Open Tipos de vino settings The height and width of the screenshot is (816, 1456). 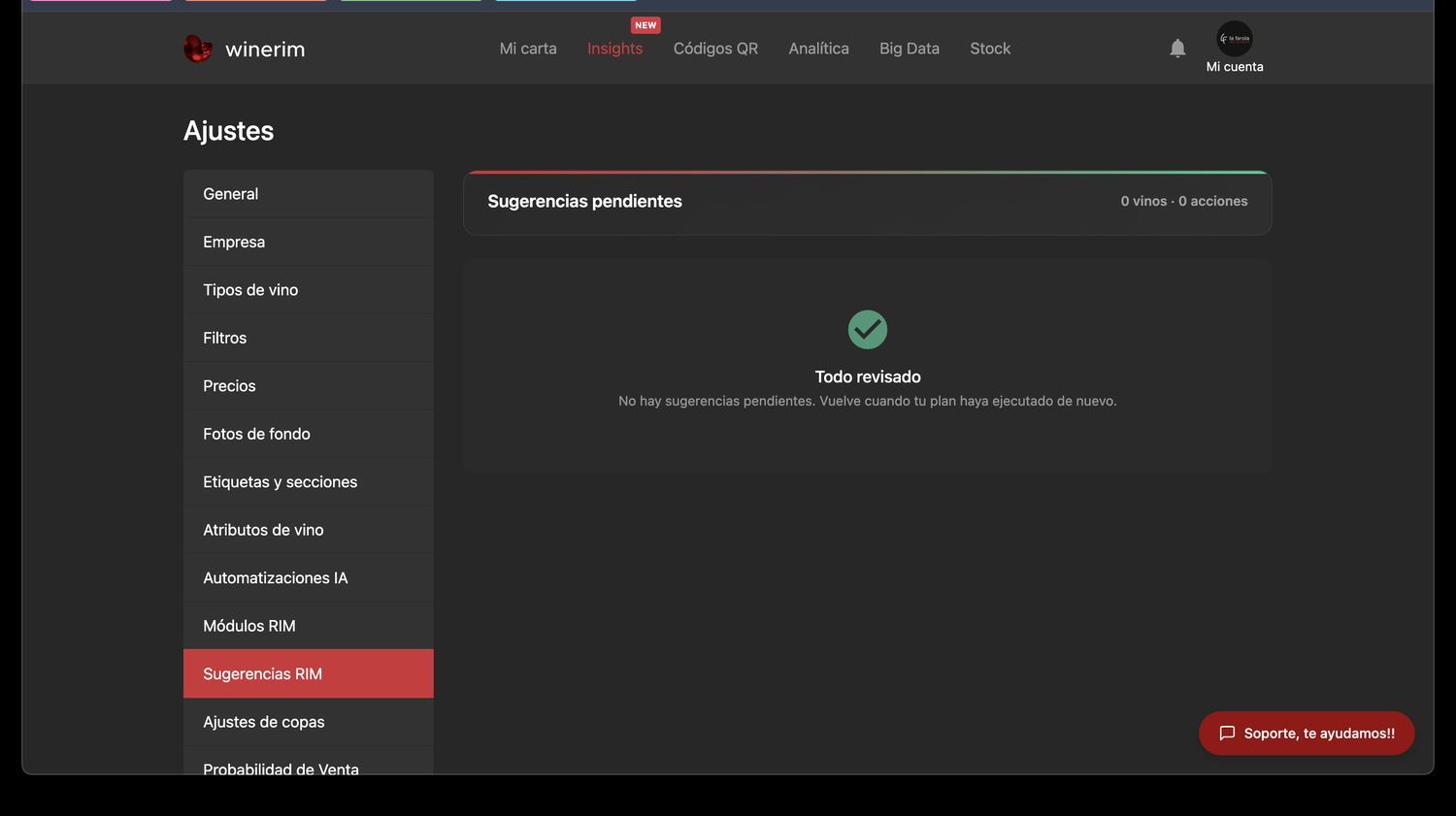pyautogui.click(x=309, y=290)
